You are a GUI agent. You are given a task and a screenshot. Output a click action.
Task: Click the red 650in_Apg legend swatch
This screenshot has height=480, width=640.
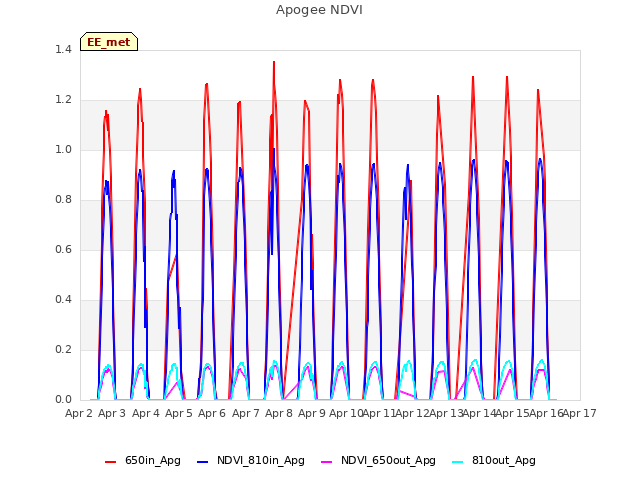point(111,462)
